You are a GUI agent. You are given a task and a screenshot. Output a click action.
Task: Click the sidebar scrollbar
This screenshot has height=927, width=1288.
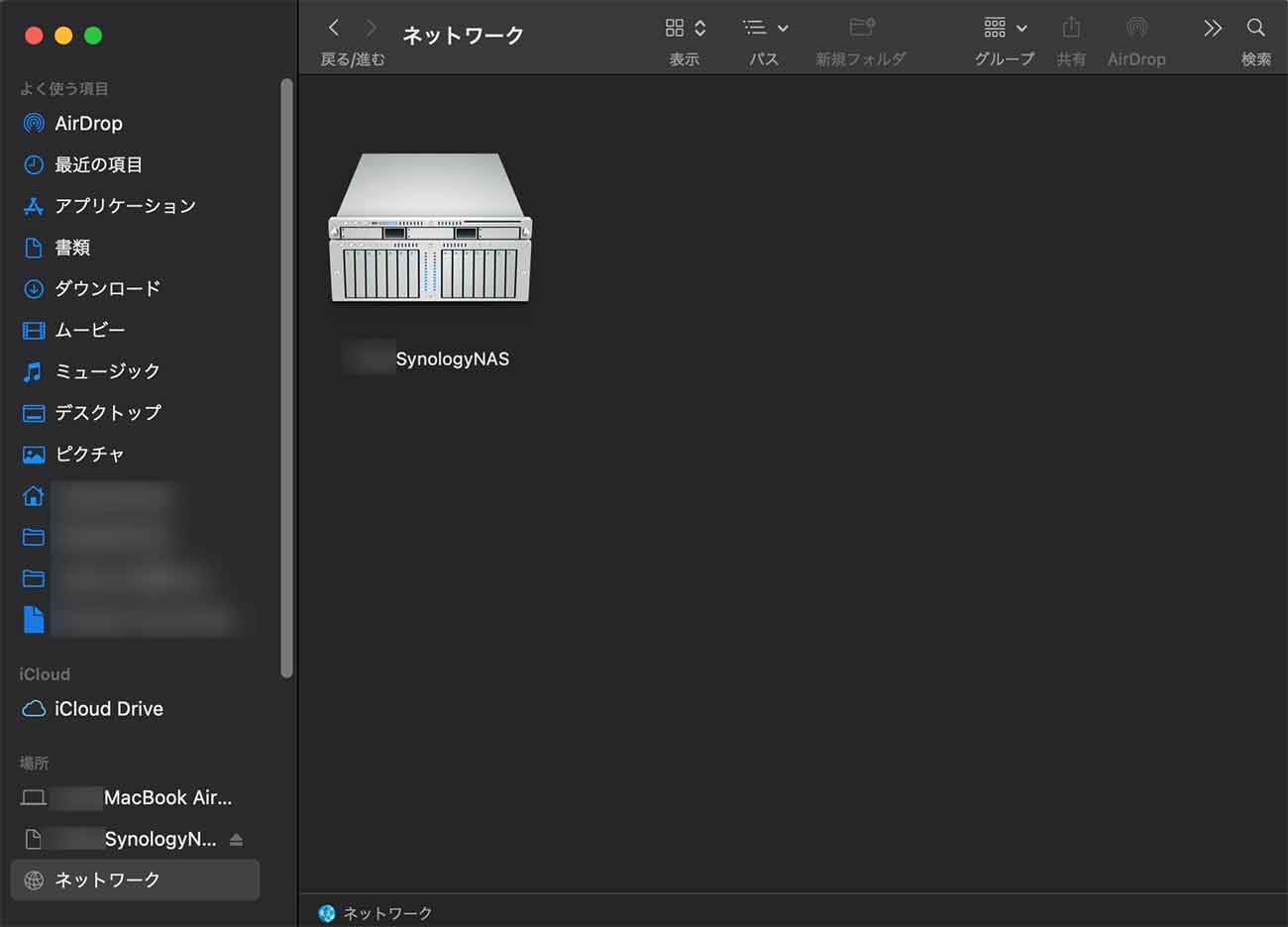[287, 378]
